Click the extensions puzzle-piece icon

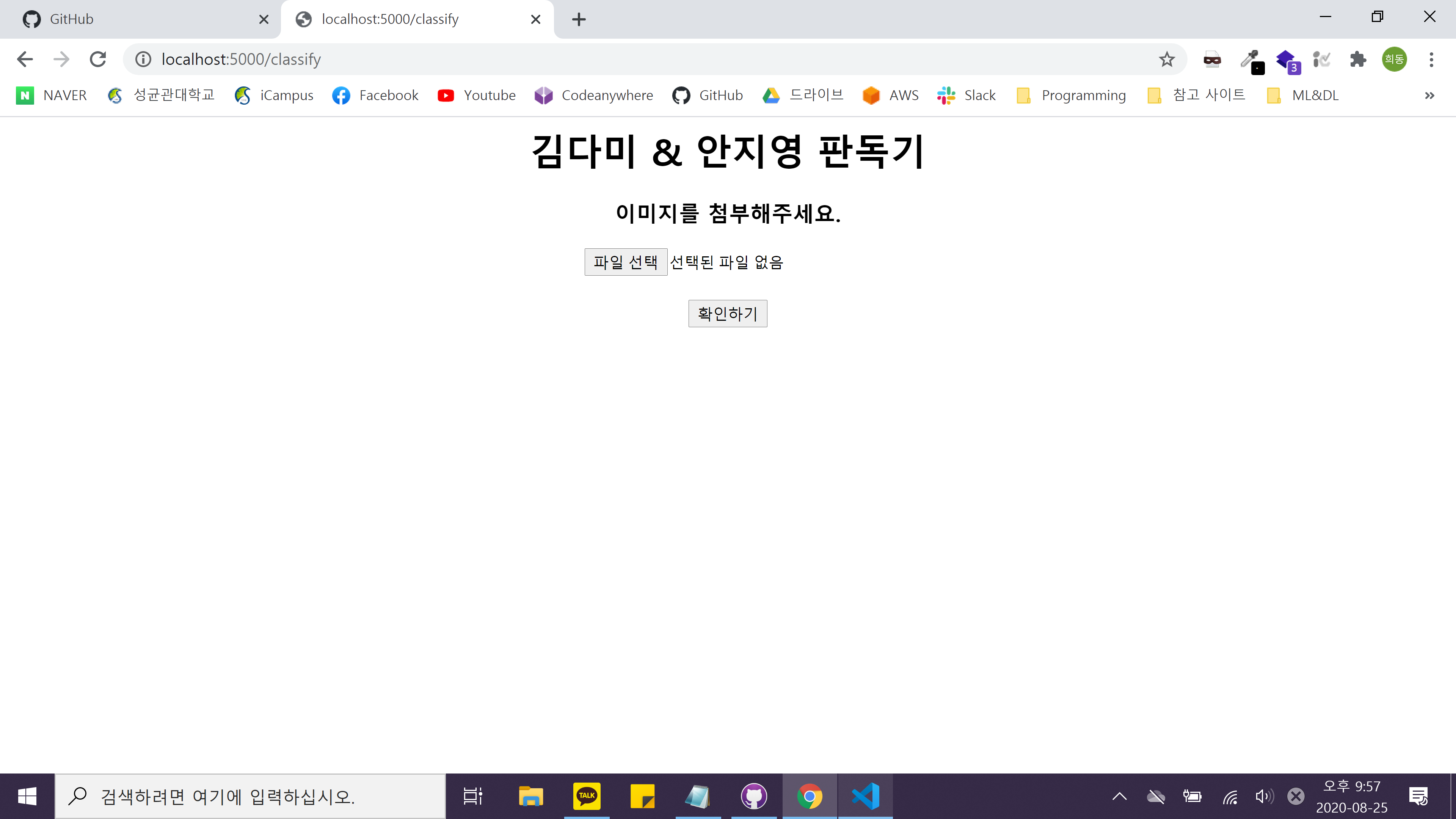tap(1358, 60)
